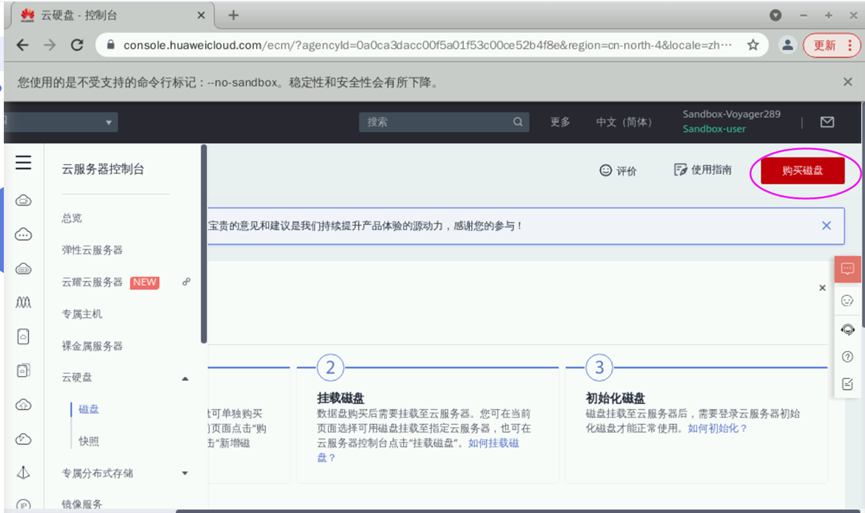Collapse the 云硬盘 menu section

click(x=185, y=378)
